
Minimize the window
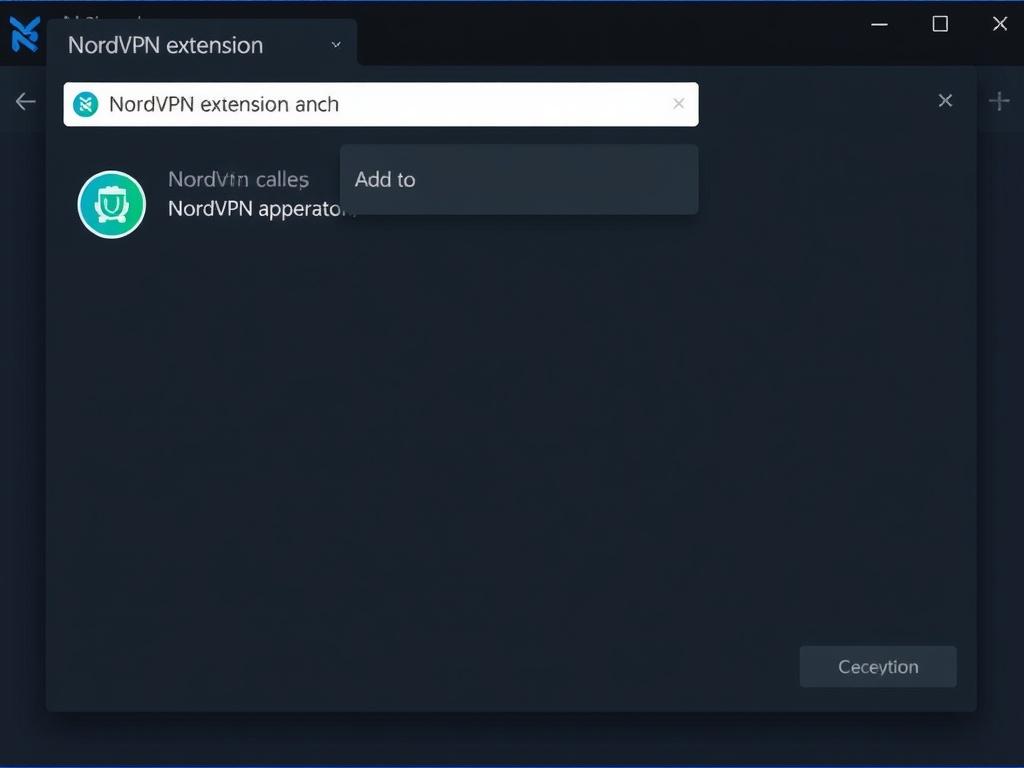880,25
